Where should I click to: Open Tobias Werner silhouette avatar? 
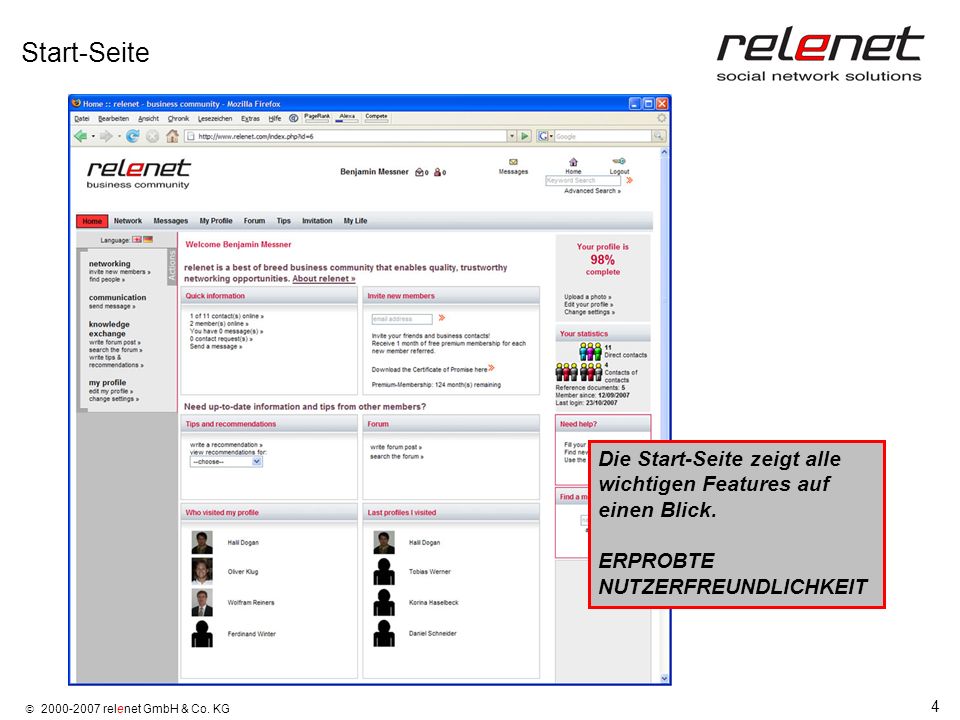click(x=384, y=571)
